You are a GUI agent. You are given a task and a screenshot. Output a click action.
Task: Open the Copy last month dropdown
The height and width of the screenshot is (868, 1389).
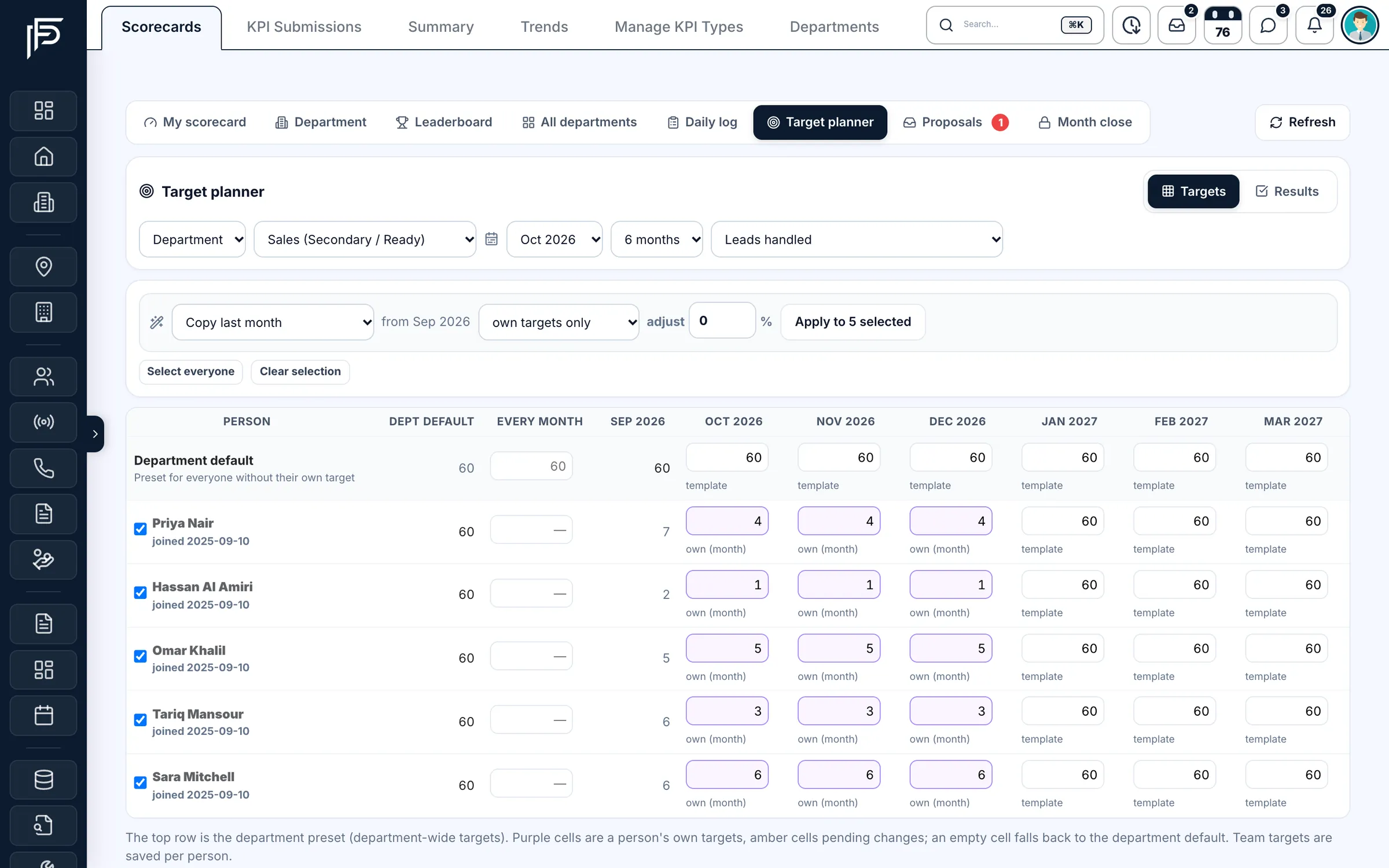[273, 322]
